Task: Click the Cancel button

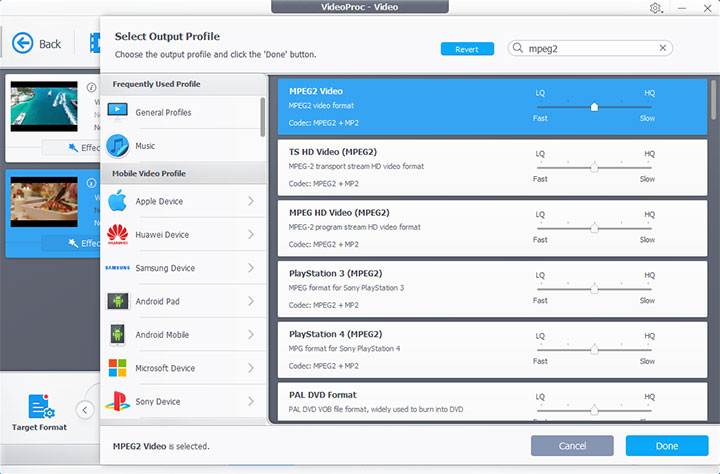Action: (572, 445)
